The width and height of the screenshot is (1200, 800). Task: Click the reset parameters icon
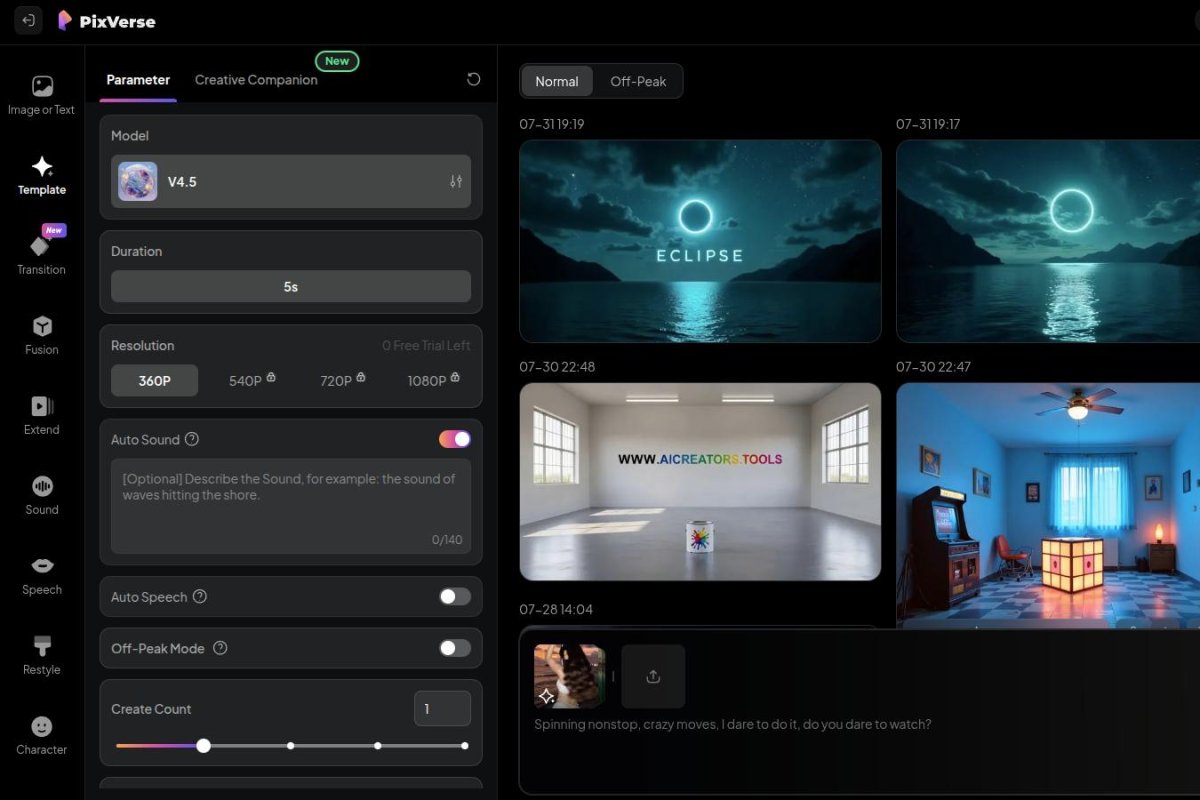473,78
